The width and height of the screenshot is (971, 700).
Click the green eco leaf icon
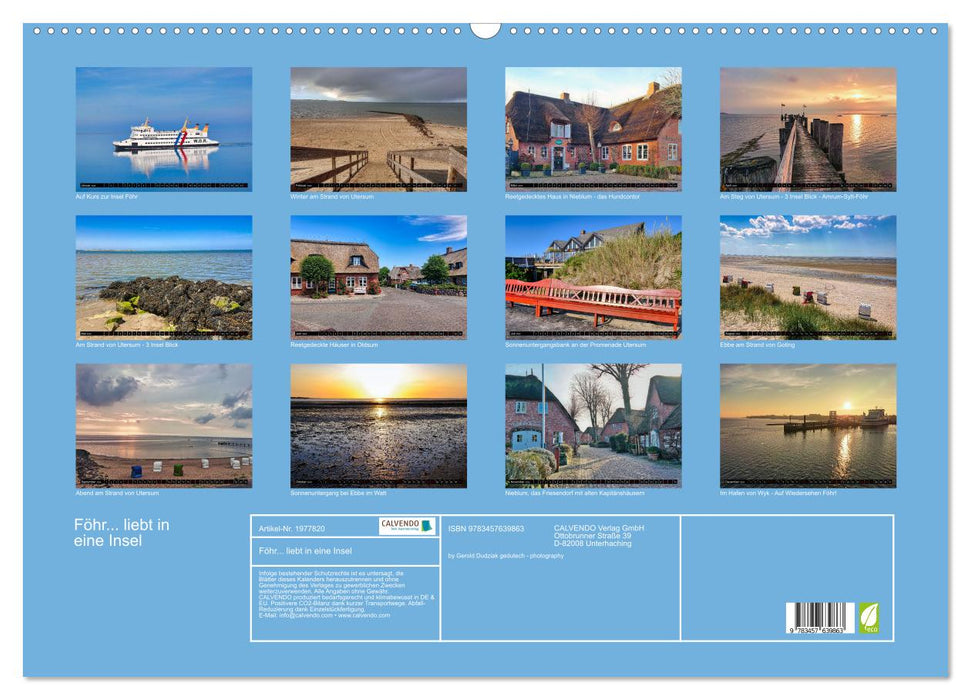click(x=869, y=617)
